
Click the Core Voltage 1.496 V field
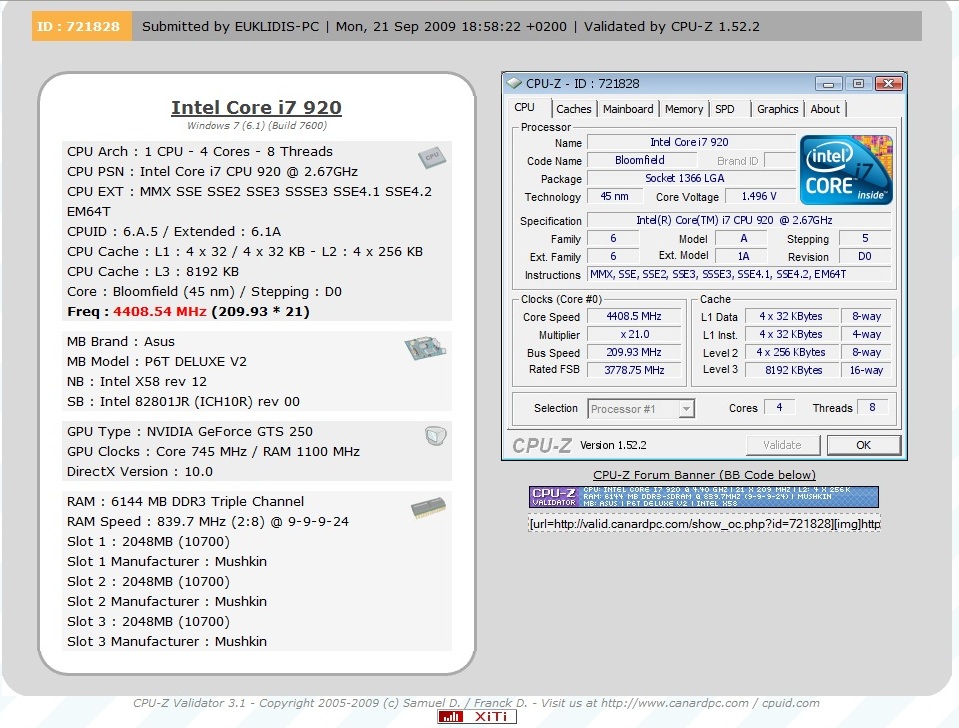[760, 196]
